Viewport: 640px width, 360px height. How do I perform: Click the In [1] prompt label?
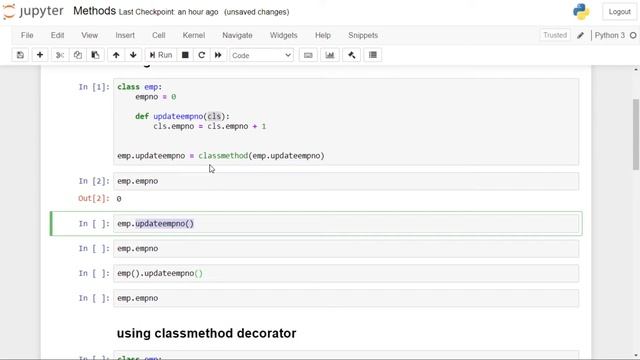point(94,87)
